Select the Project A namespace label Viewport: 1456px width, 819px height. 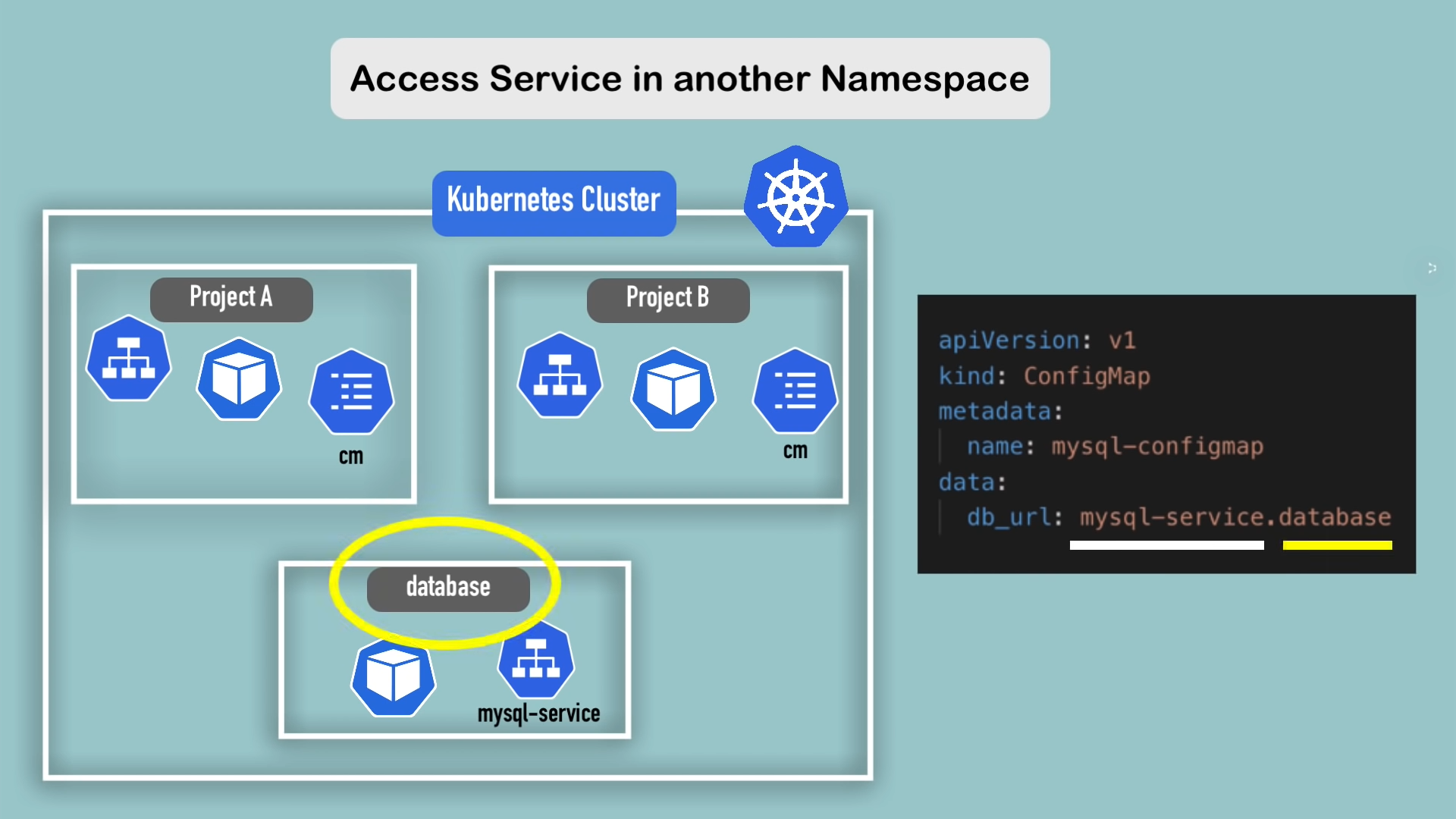click(231, 299)
